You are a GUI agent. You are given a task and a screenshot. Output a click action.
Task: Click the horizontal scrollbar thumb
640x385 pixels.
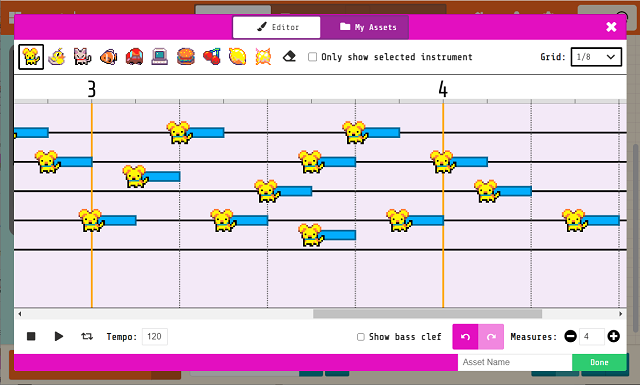point(427,314)
